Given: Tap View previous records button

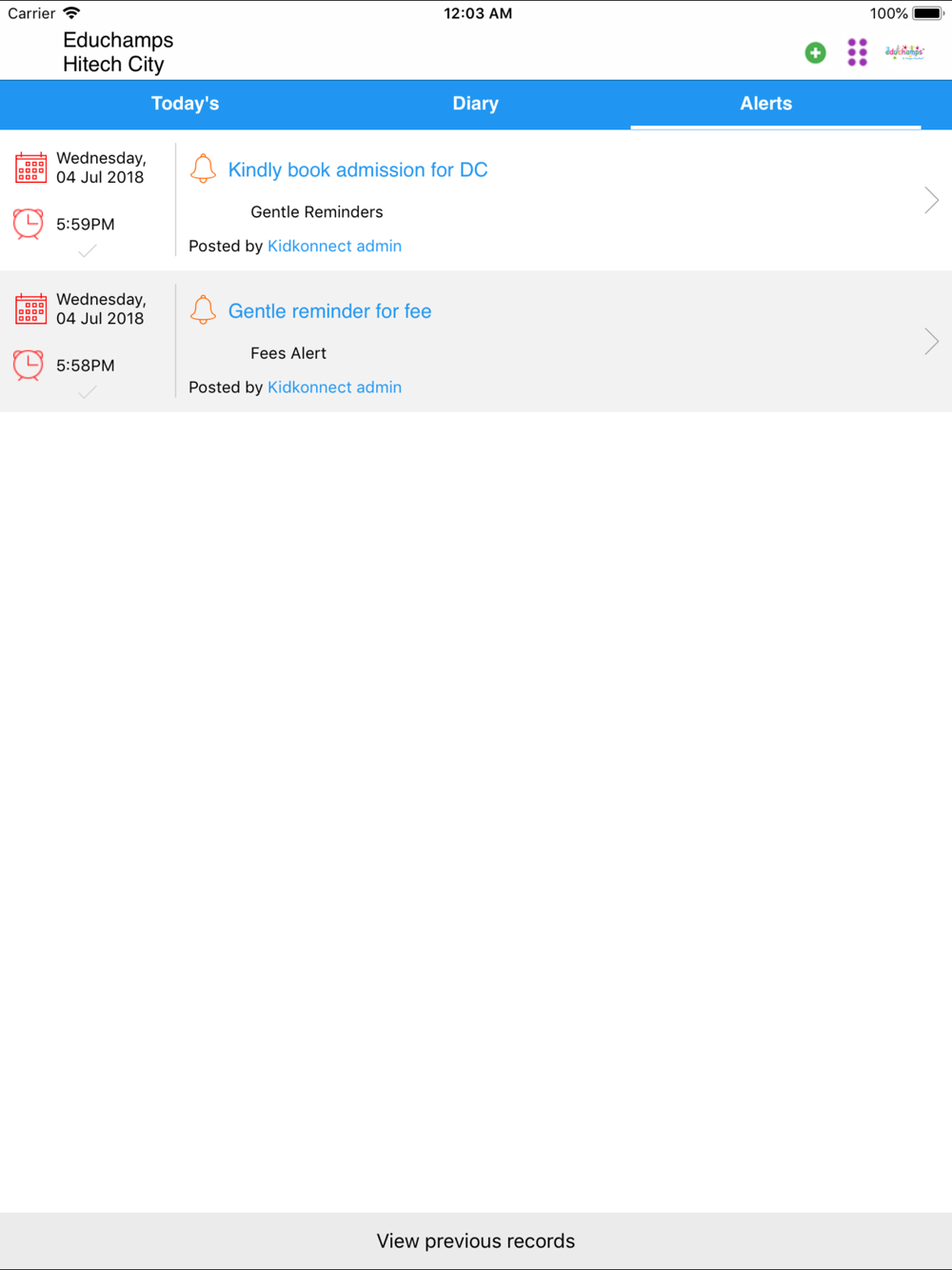Looking at the screenshot, I should click(x=476, y=1240).
